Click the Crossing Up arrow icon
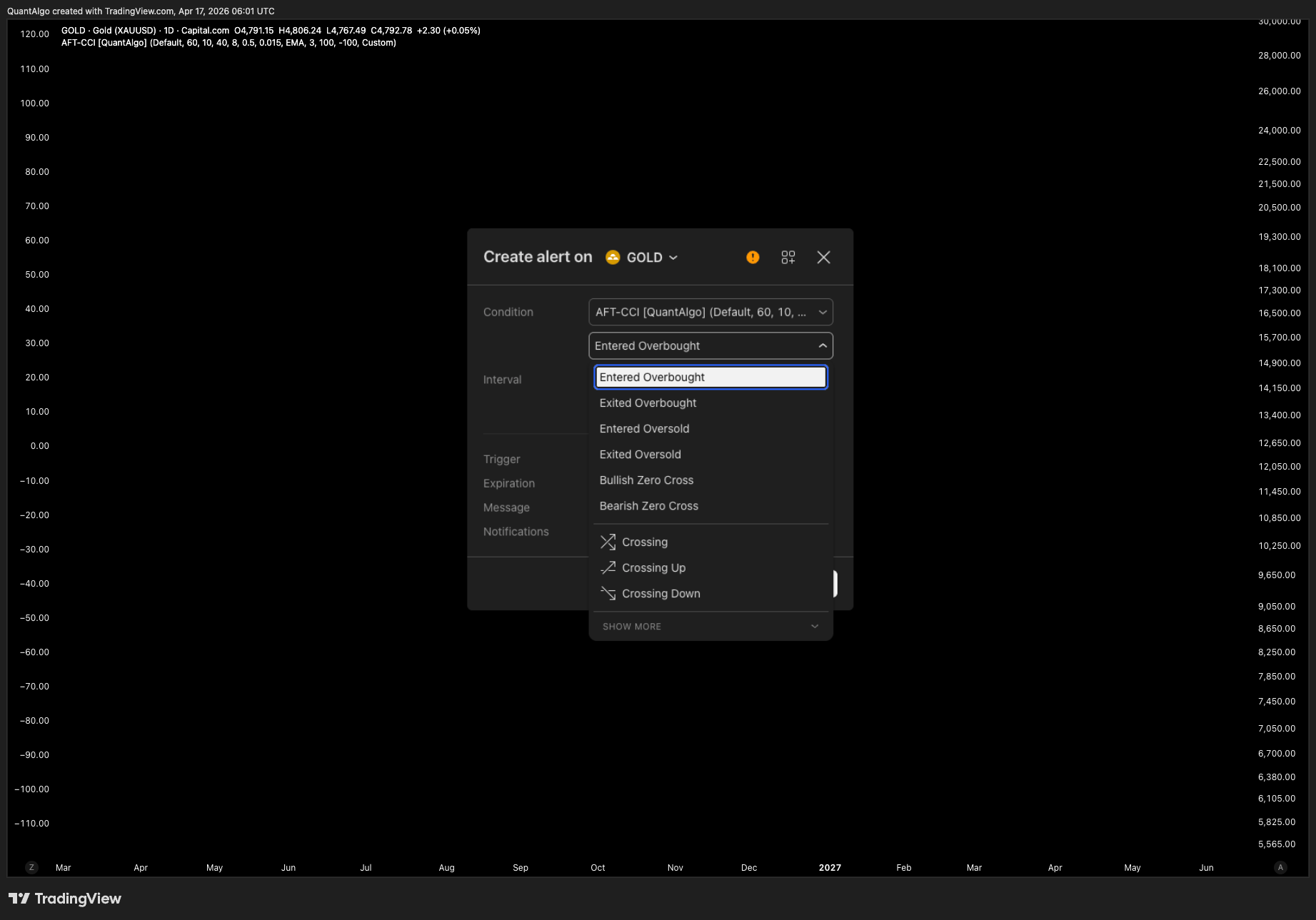This screenshot has height=920, width=1316. [608, 567]
